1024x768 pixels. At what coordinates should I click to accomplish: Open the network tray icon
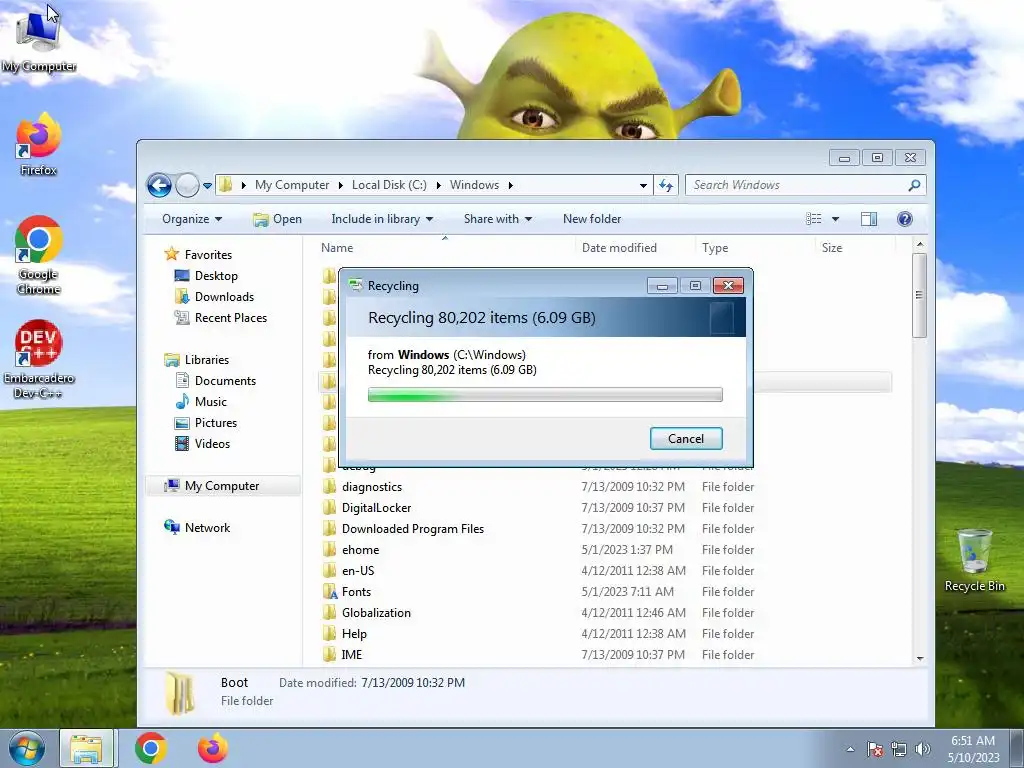click(899, 749)
